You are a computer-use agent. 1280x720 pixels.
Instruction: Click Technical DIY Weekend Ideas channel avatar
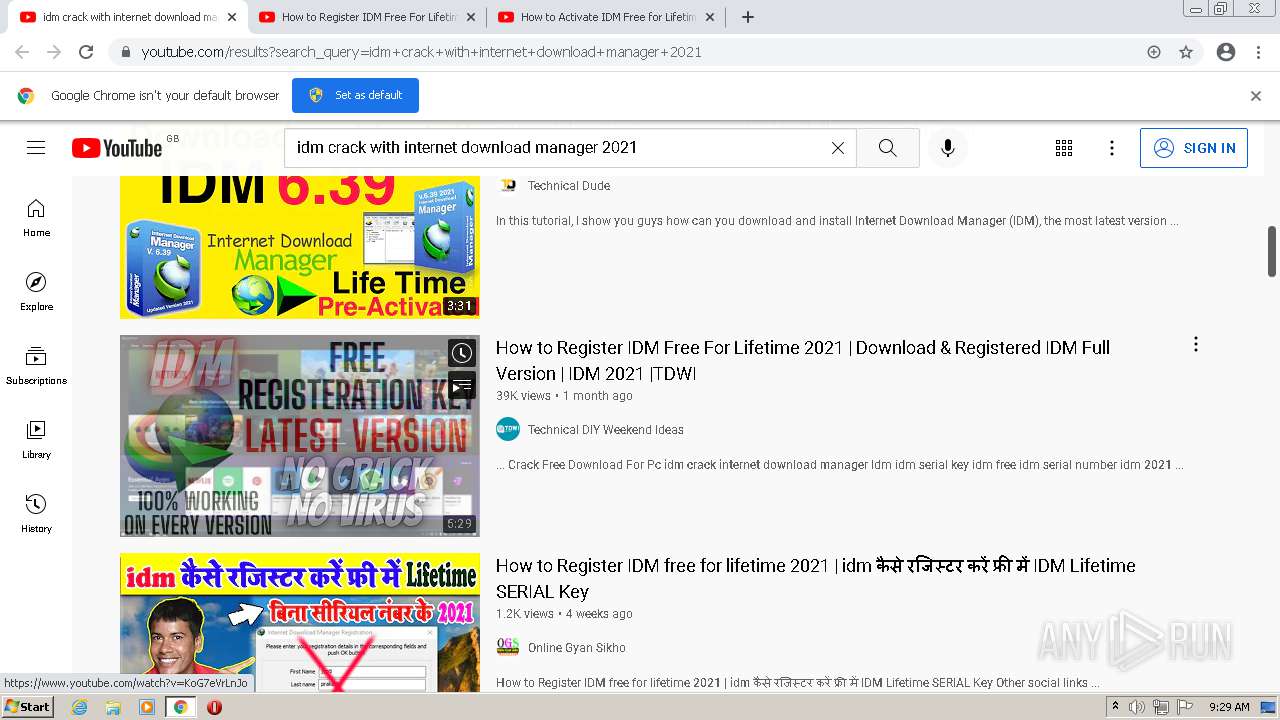point(508,429)
